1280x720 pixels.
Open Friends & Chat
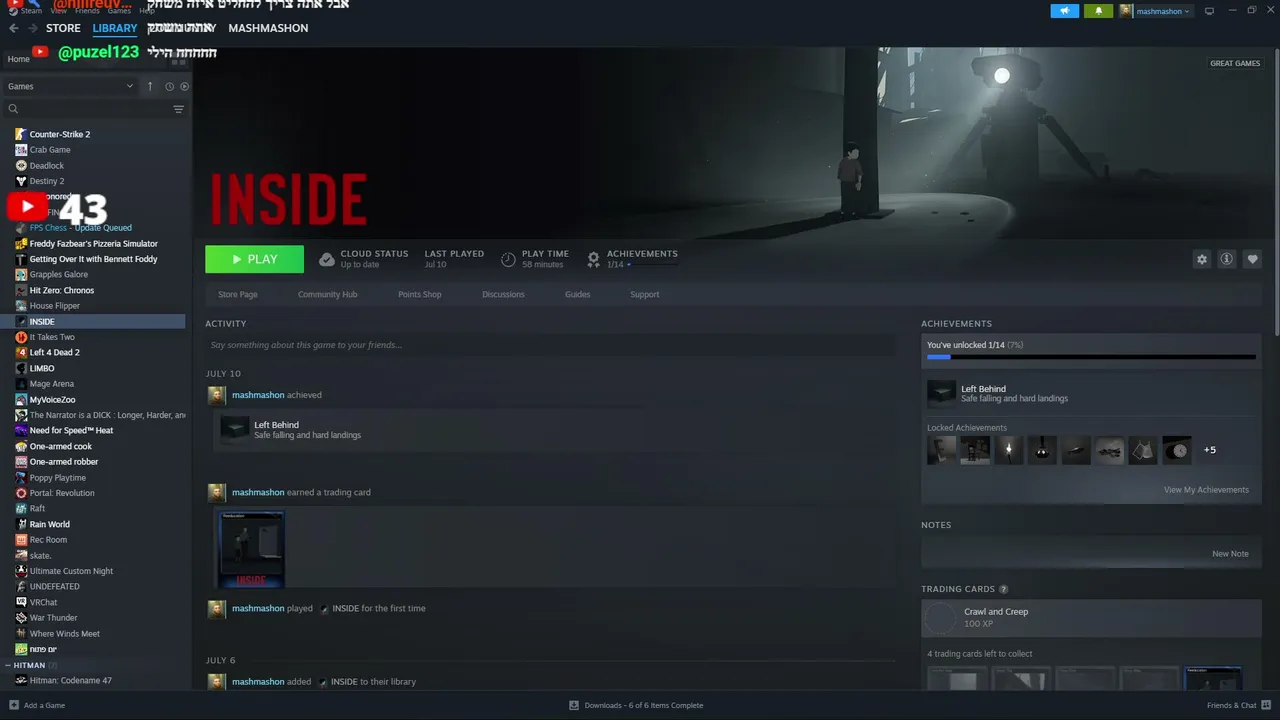pyautogui.click(x=1238, y=705)
